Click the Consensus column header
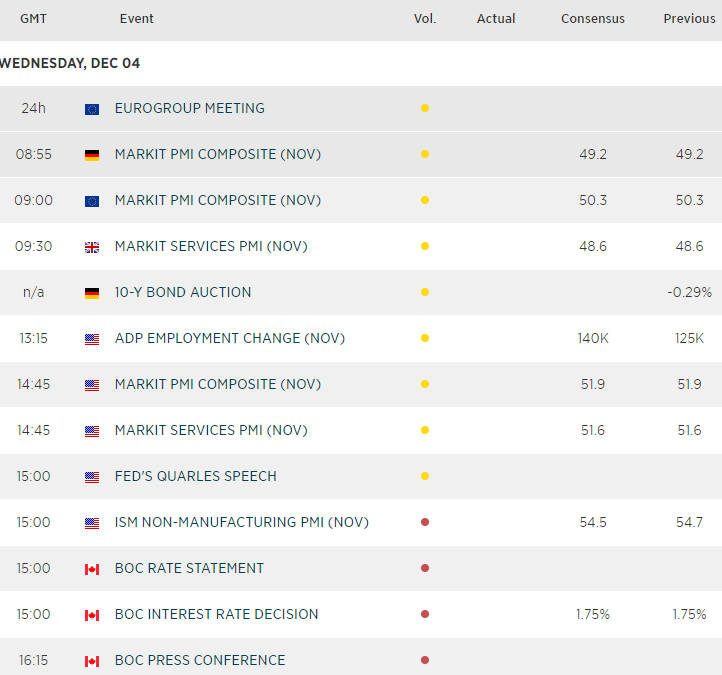This screenshot has width=722, height=675. (593, 19)
